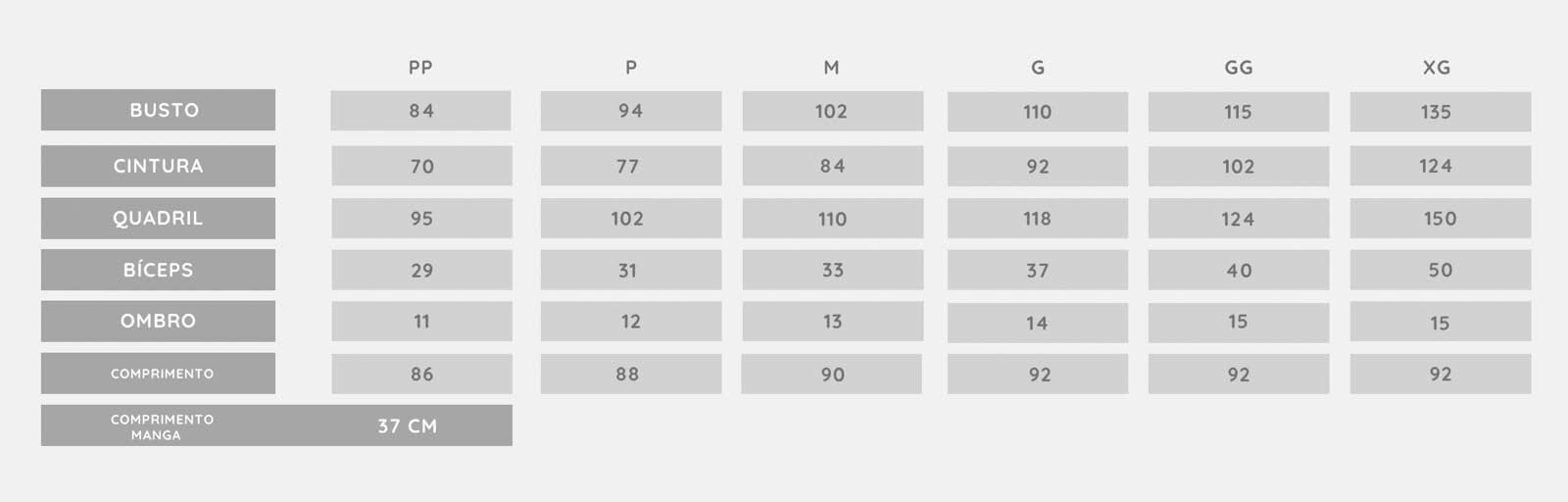Click the CINTURA cell showing 77
Image resolution: width=1568 pixels, height=502 pixels.
(x=631, y=166)
